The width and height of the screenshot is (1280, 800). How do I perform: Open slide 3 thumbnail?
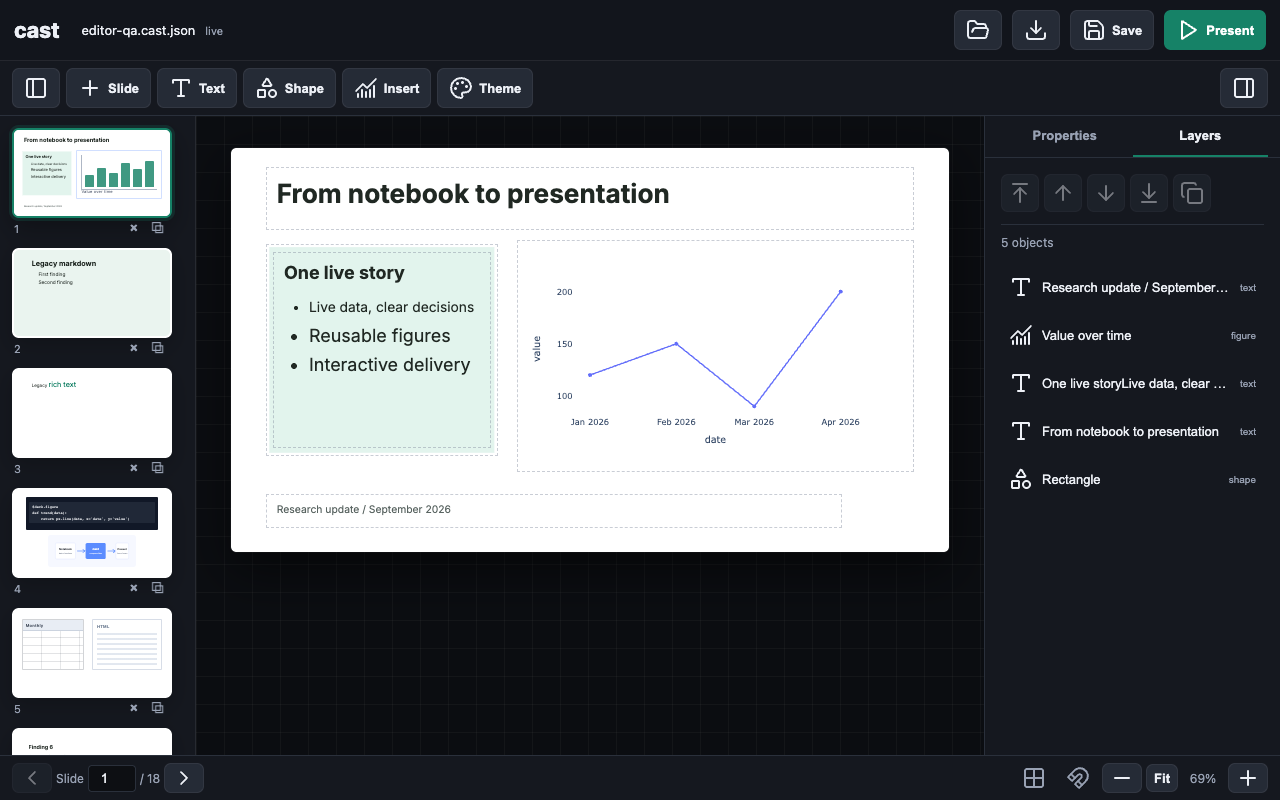(x=92, y=413)
